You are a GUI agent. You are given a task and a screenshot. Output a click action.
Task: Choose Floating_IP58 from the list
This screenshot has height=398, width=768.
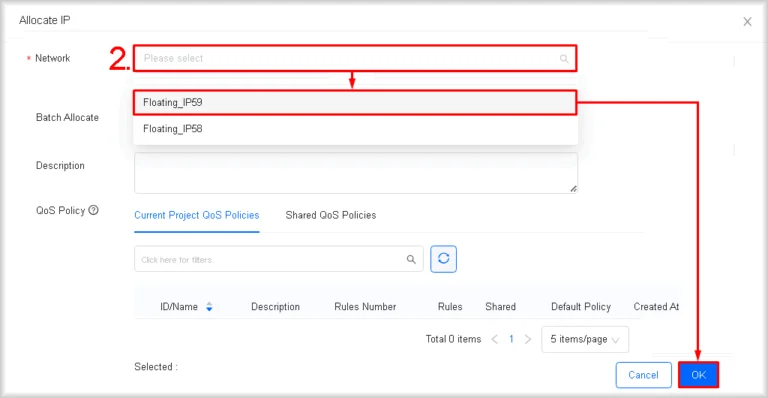tap(355, 129)
